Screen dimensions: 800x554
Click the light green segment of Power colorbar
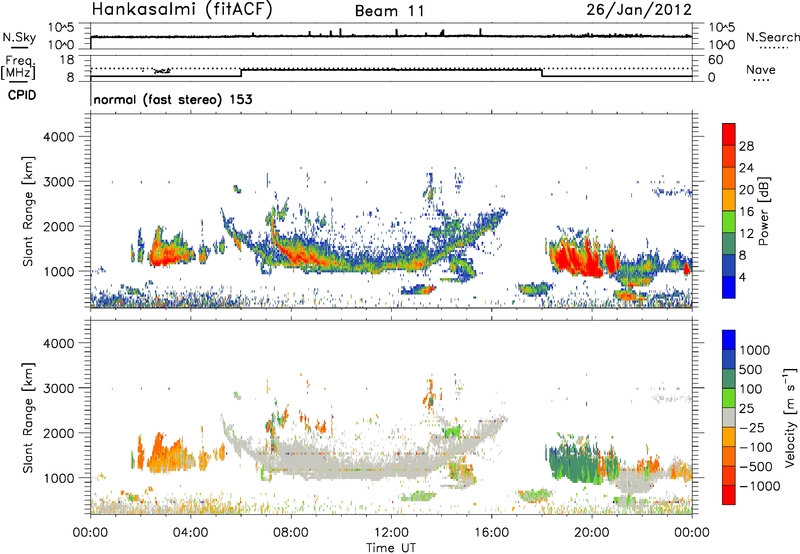point(729,221)
